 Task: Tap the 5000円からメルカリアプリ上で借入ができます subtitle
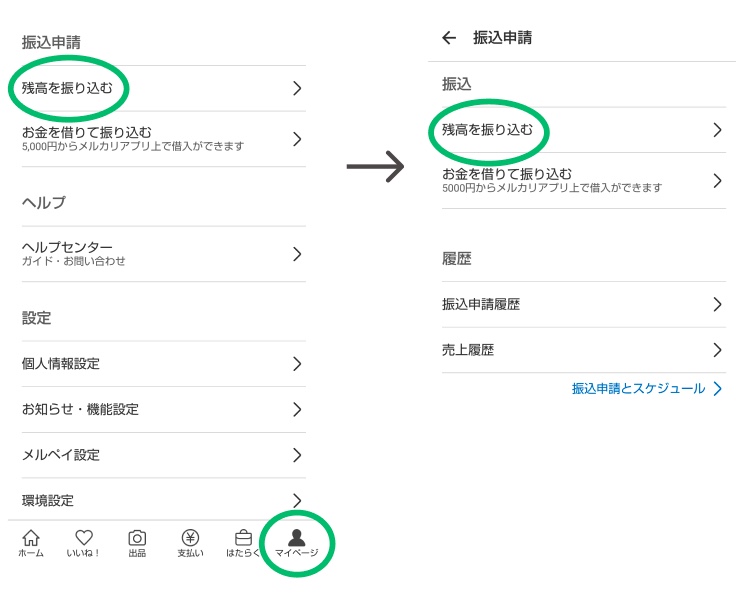pos(552,188)
